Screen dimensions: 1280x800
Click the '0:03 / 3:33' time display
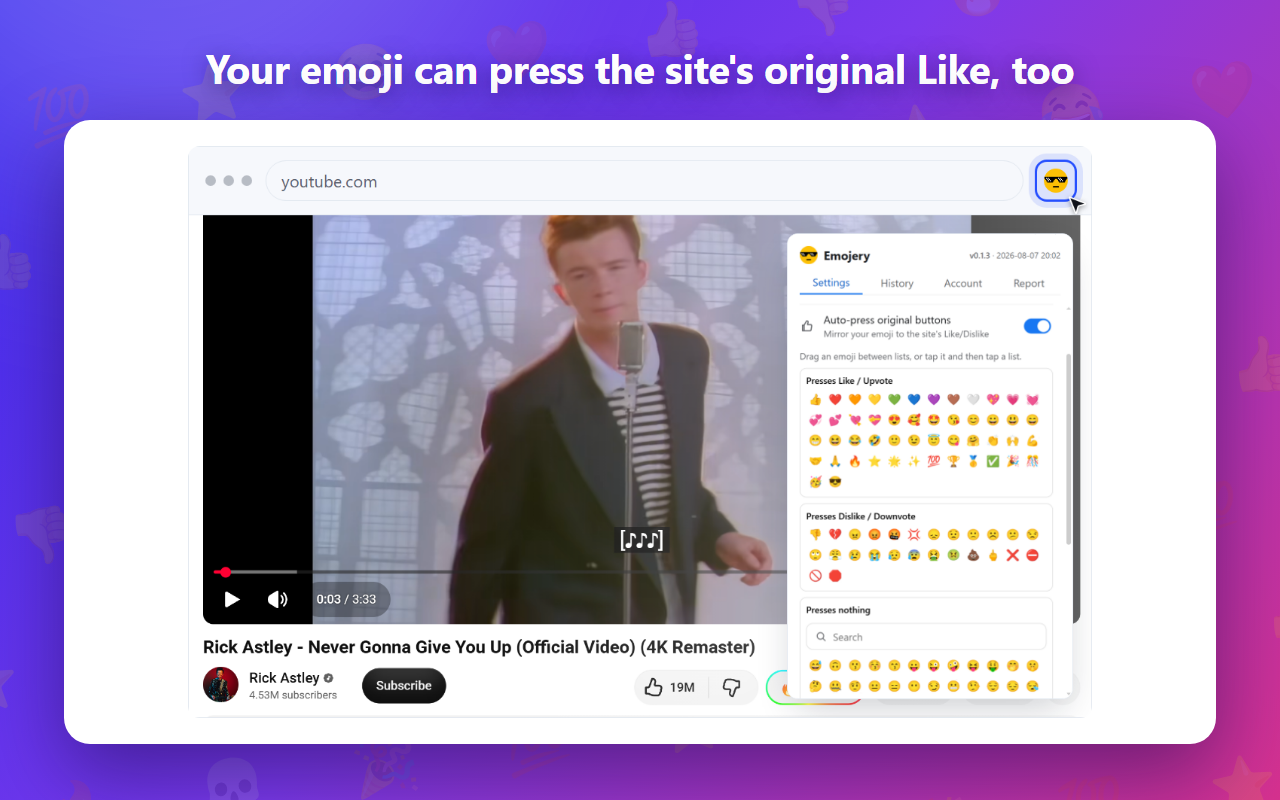tap(346, 599)
